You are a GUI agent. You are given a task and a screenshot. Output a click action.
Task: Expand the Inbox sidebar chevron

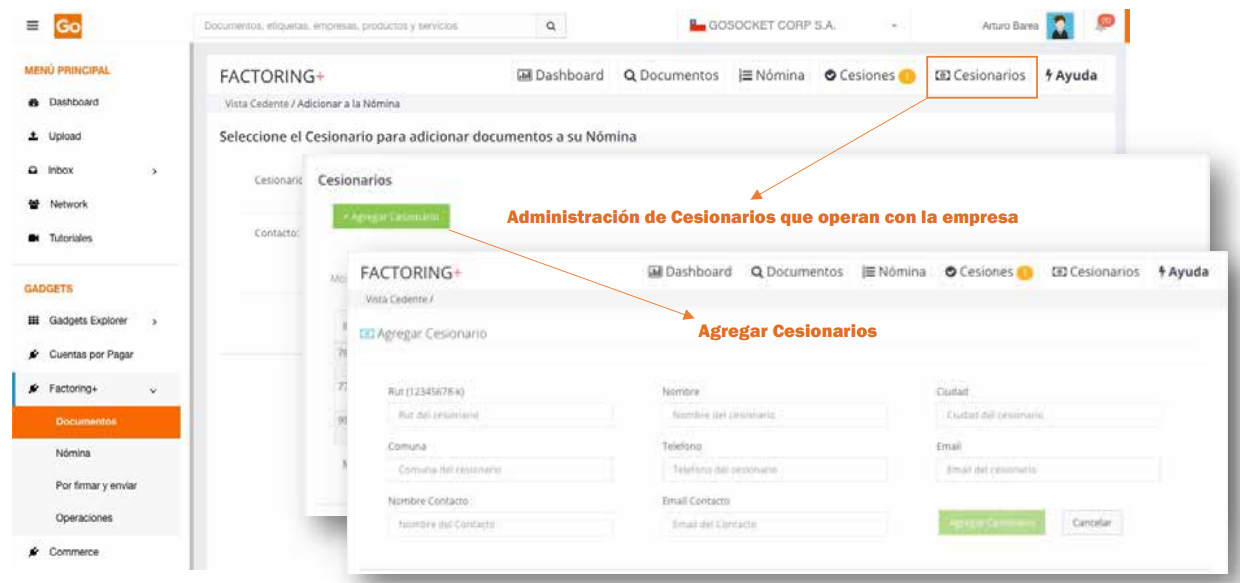[x=154, y=171]
